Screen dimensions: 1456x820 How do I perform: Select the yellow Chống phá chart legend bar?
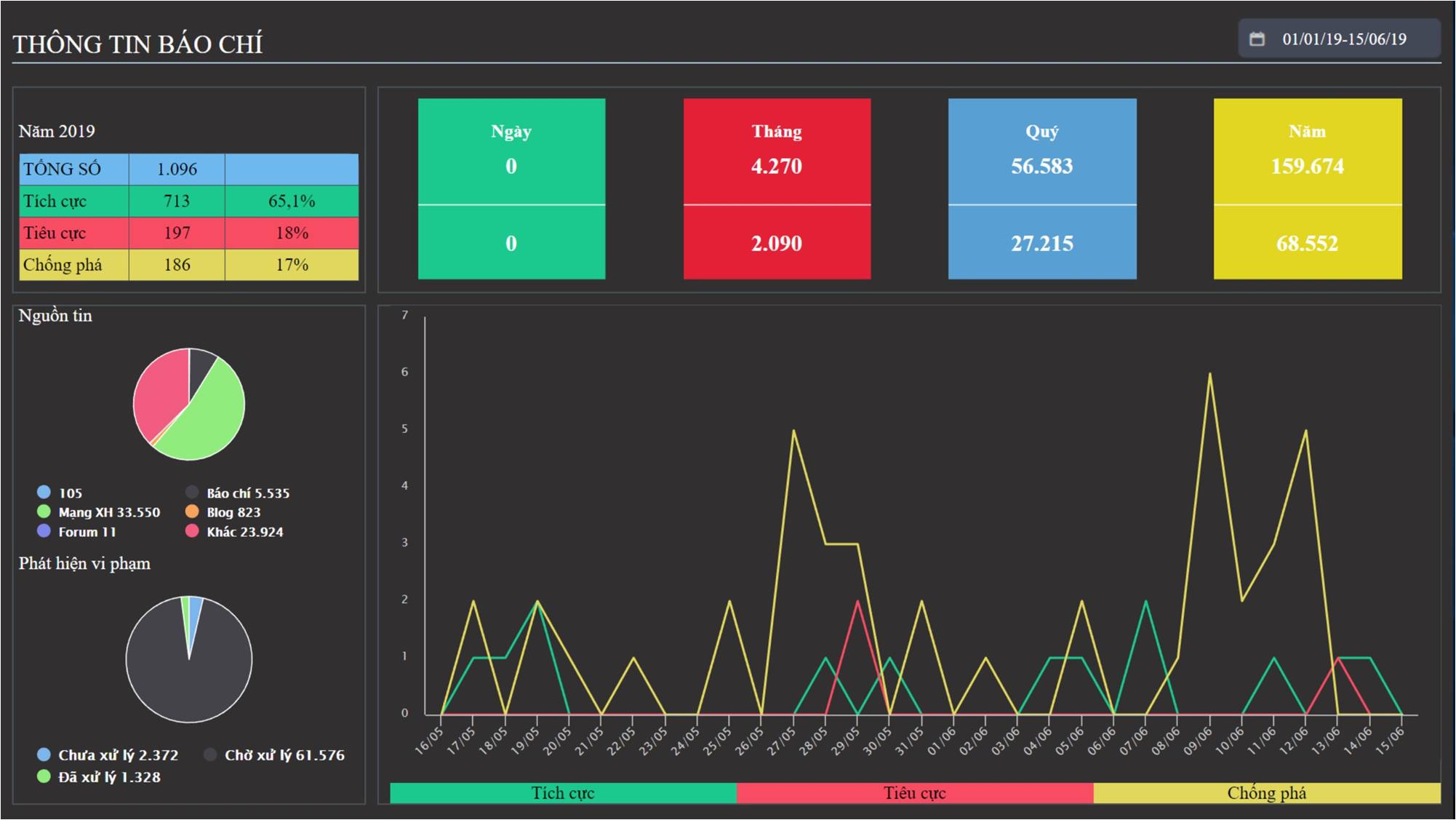1266,793
